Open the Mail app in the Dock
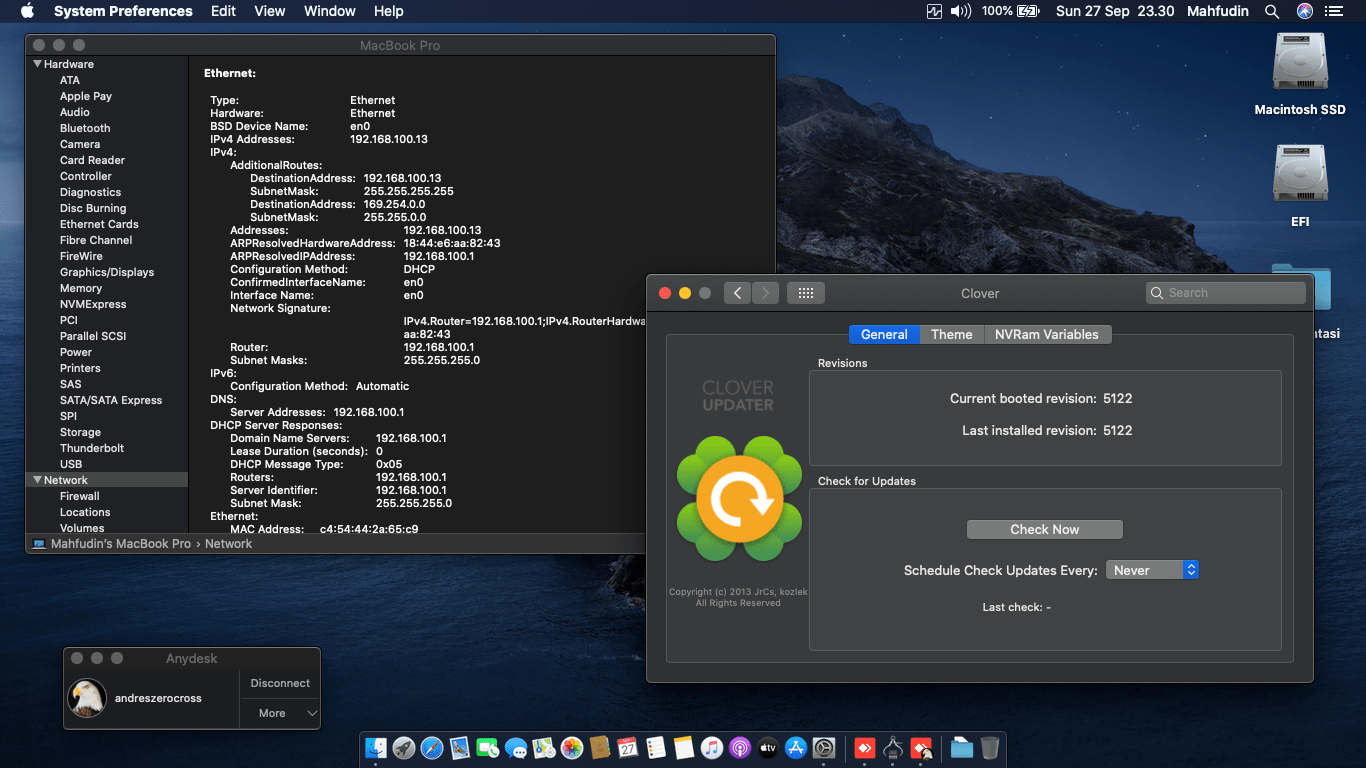The image size is (1366, 768). click(x=460, y=748)
